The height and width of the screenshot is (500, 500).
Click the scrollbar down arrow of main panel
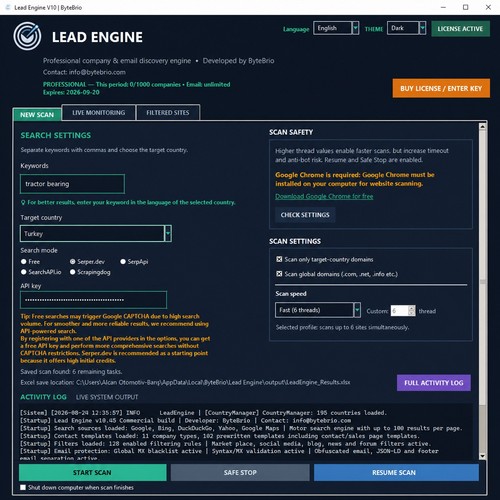[482, 456]
